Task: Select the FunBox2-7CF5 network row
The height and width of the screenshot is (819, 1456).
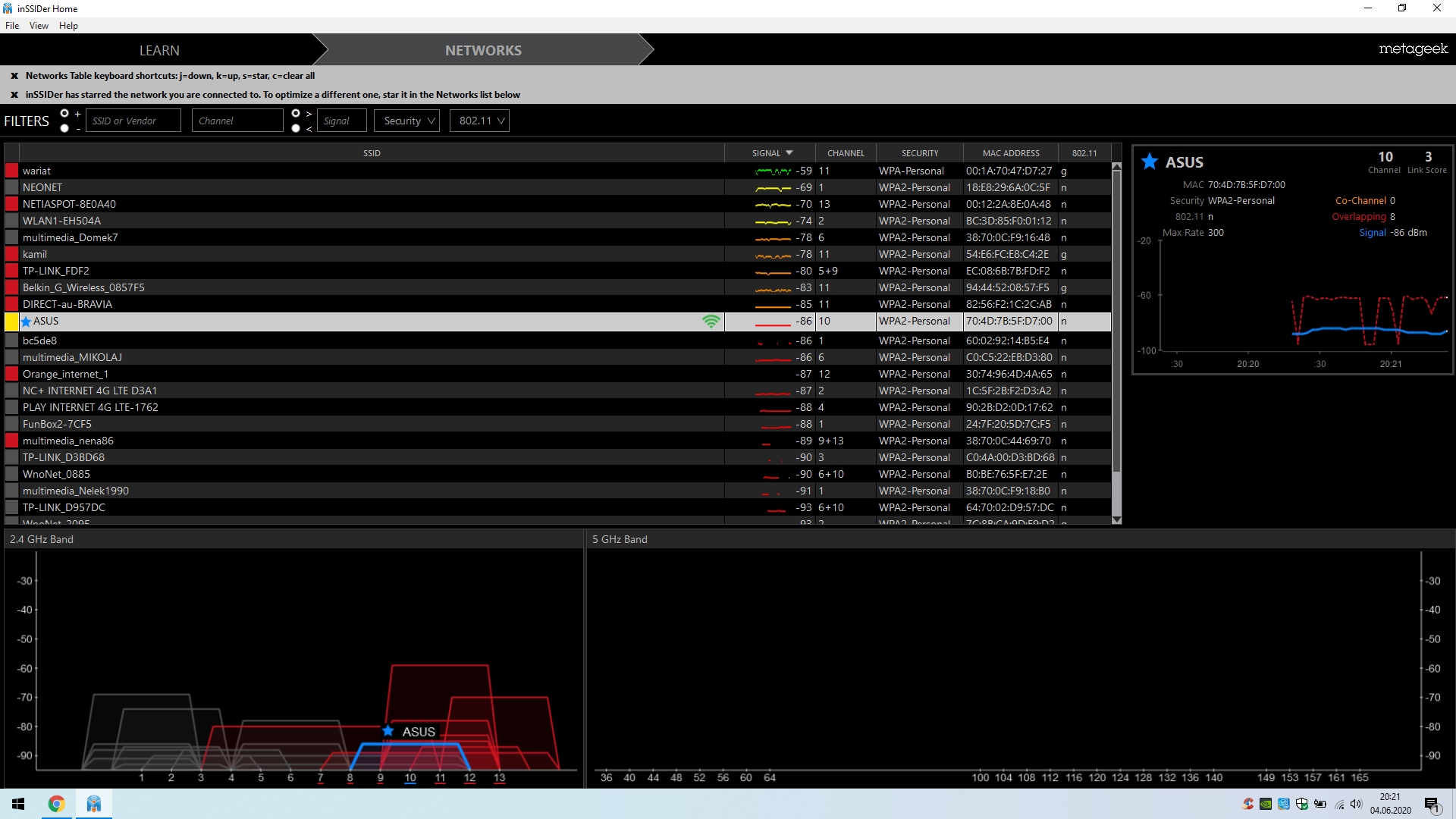Action: pos(557,424)
